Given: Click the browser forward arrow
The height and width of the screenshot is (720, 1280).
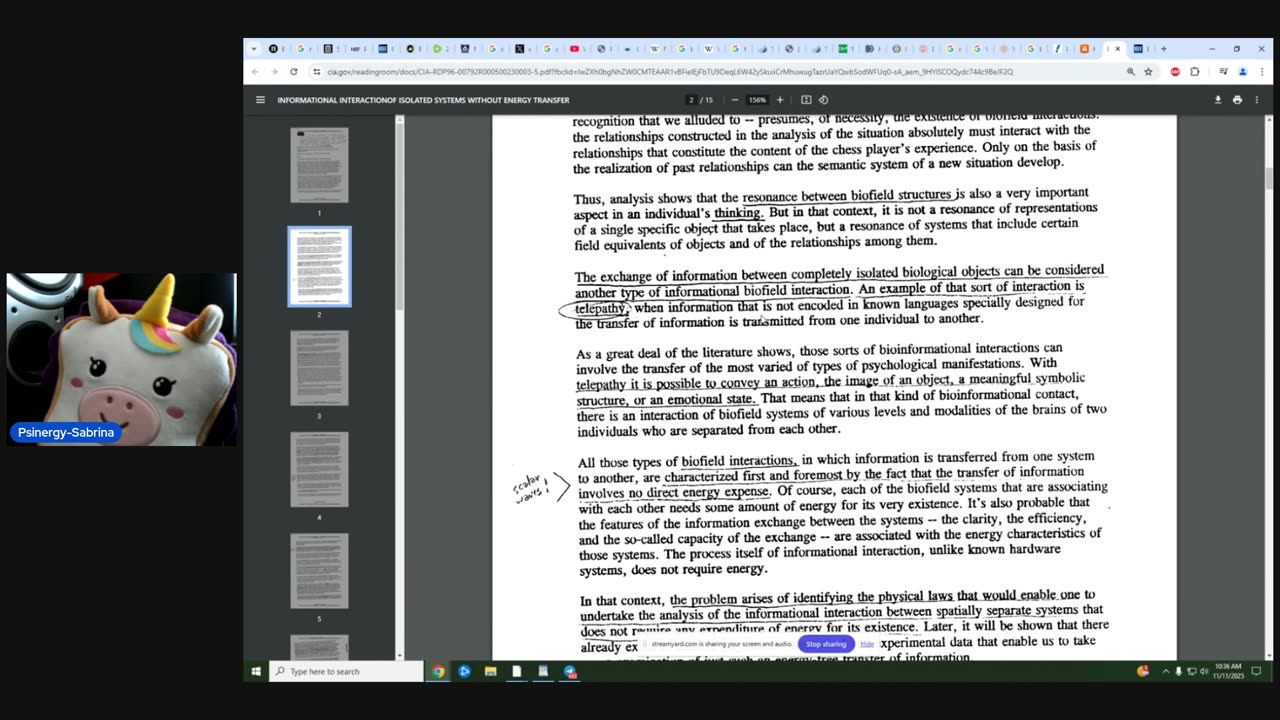Looking at the screenshot, I should coord(274,72).
